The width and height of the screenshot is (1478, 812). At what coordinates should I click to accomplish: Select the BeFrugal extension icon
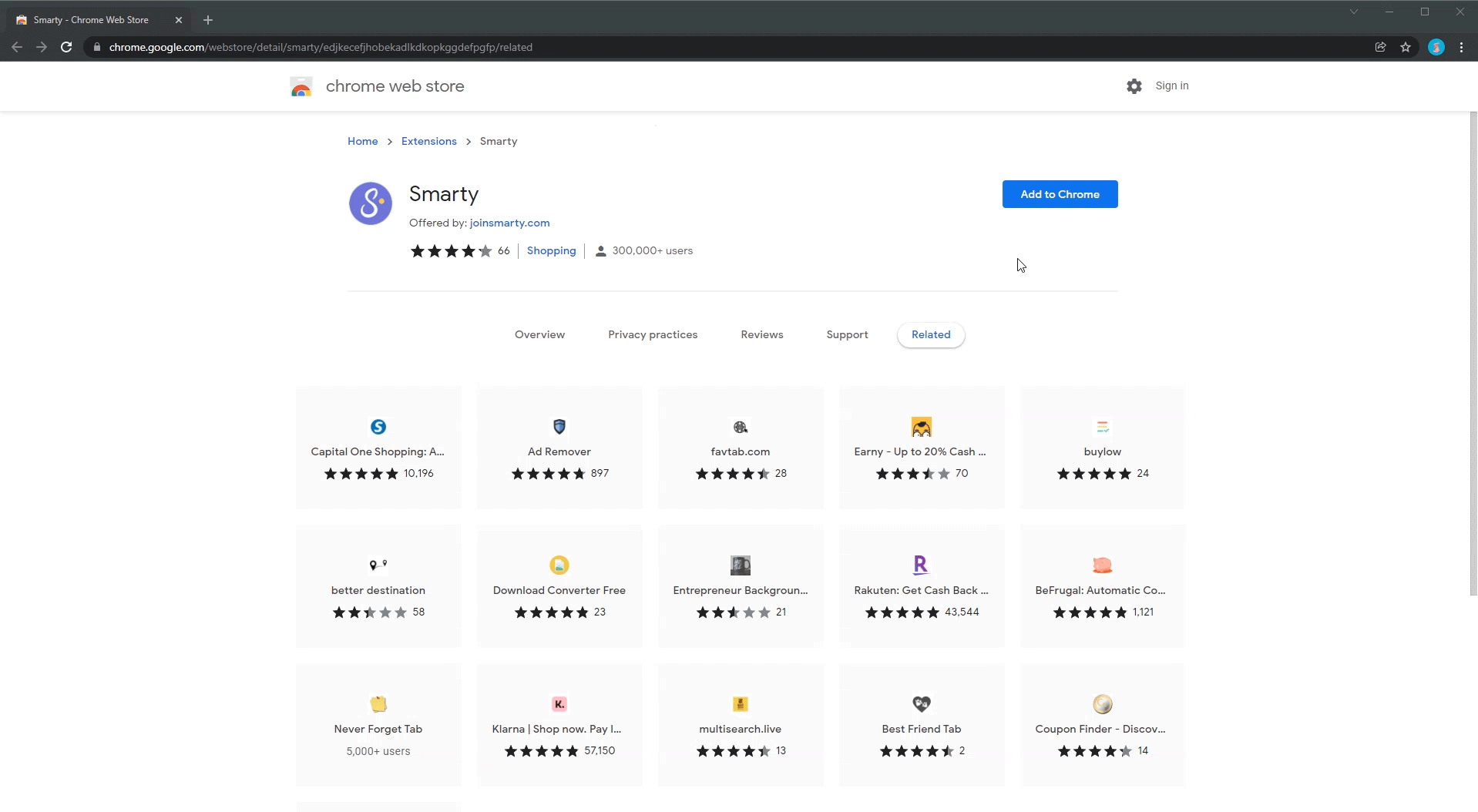pyautogui.click(x=1103, y=565)
